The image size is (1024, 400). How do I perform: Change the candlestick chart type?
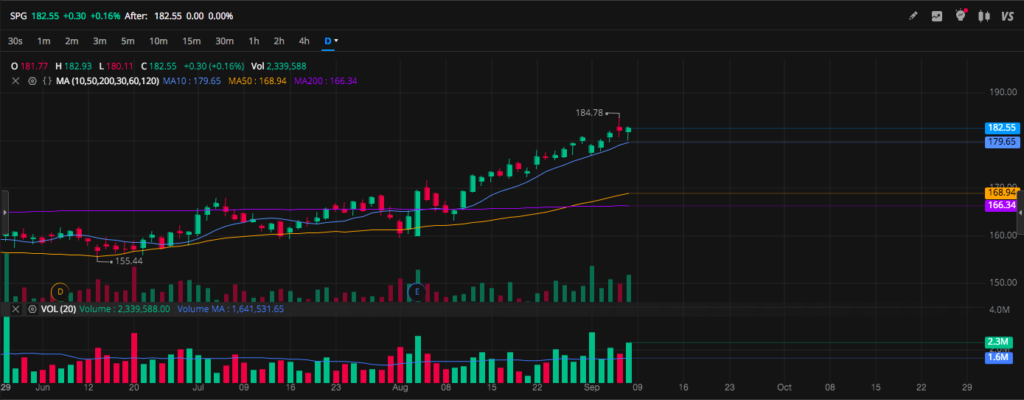click(x=986, y=16)
